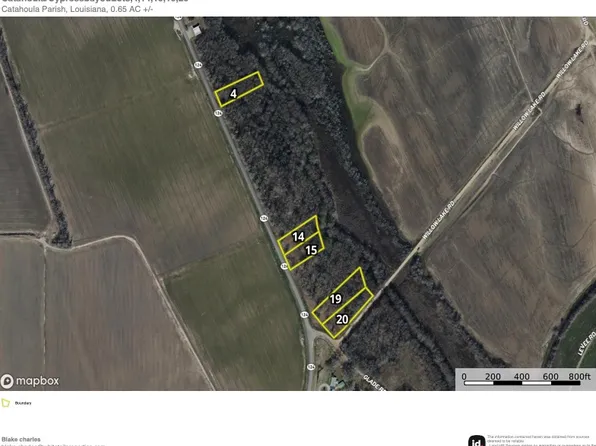The image size is (596, 446).
Task: Click the 'LEVEE RD' road label
Action: [x=587, y=344]
